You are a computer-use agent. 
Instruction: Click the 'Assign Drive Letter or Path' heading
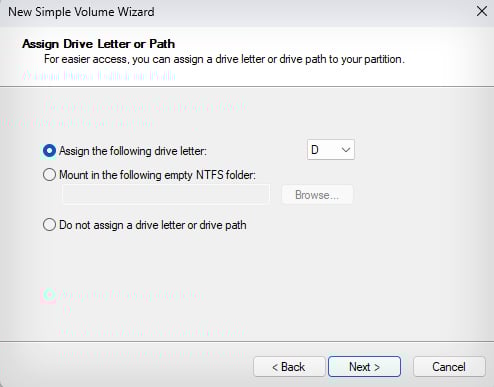[x=98, y=44]
